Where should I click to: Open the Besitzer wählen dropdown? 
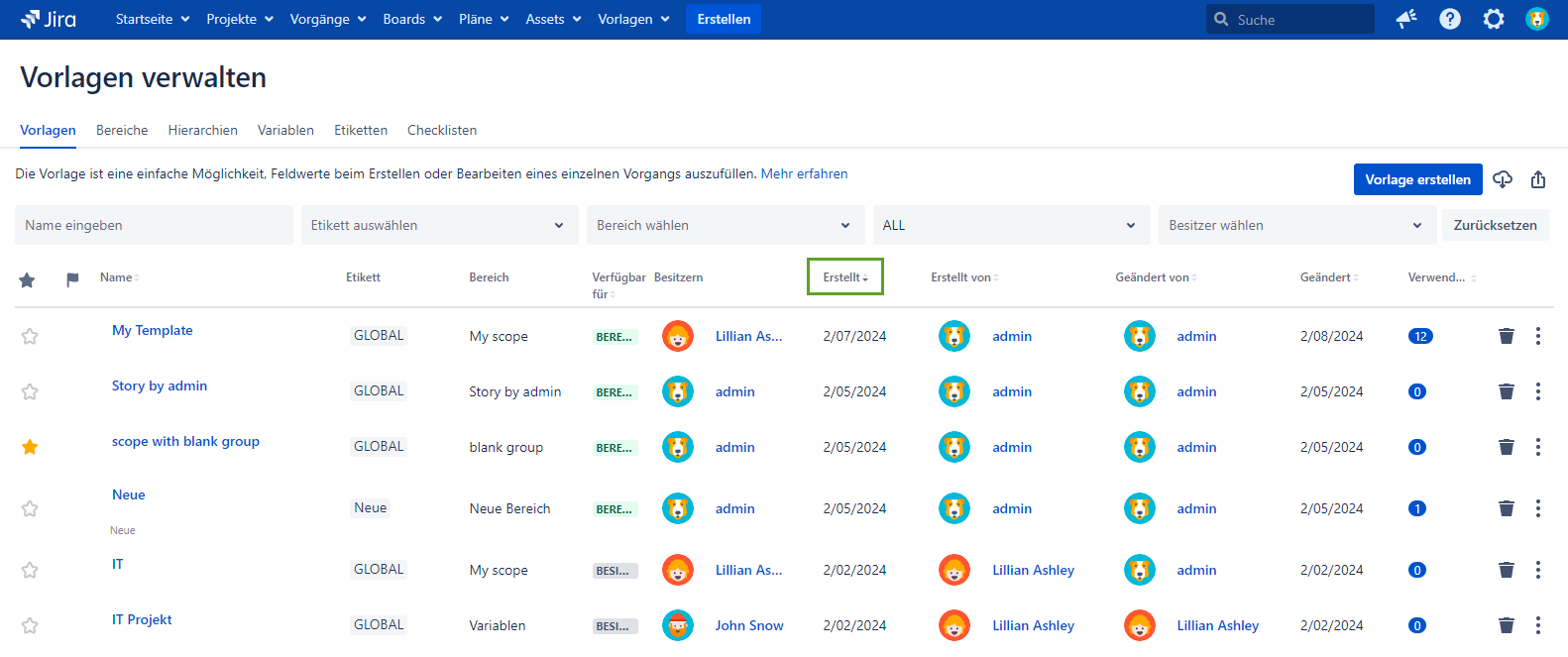click(x=1296, y=225)
